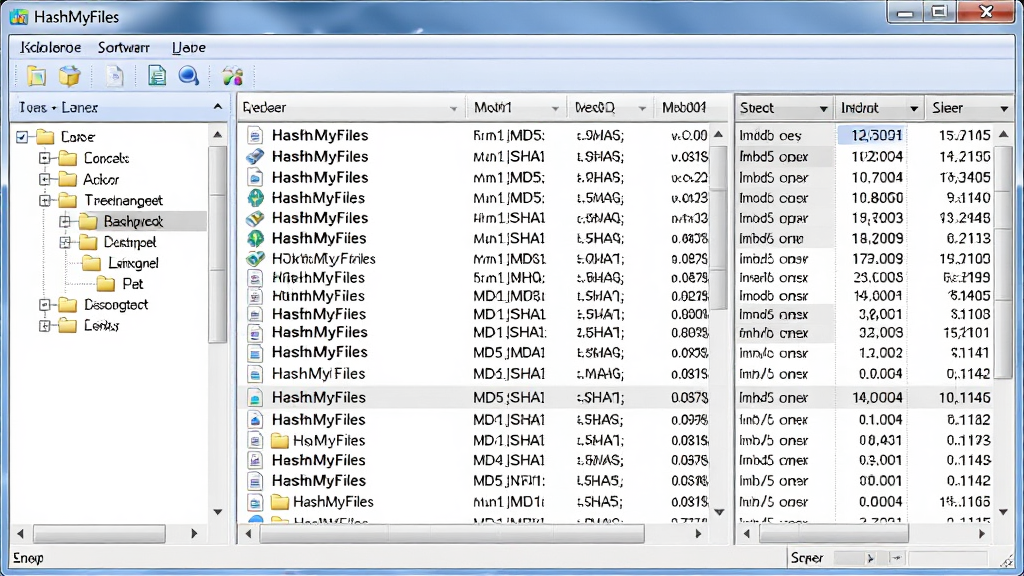The width and height of the screenshot is (1024, 576).
Task: Click the 14,0004 value in highlighted row
Action: [877, 398]
